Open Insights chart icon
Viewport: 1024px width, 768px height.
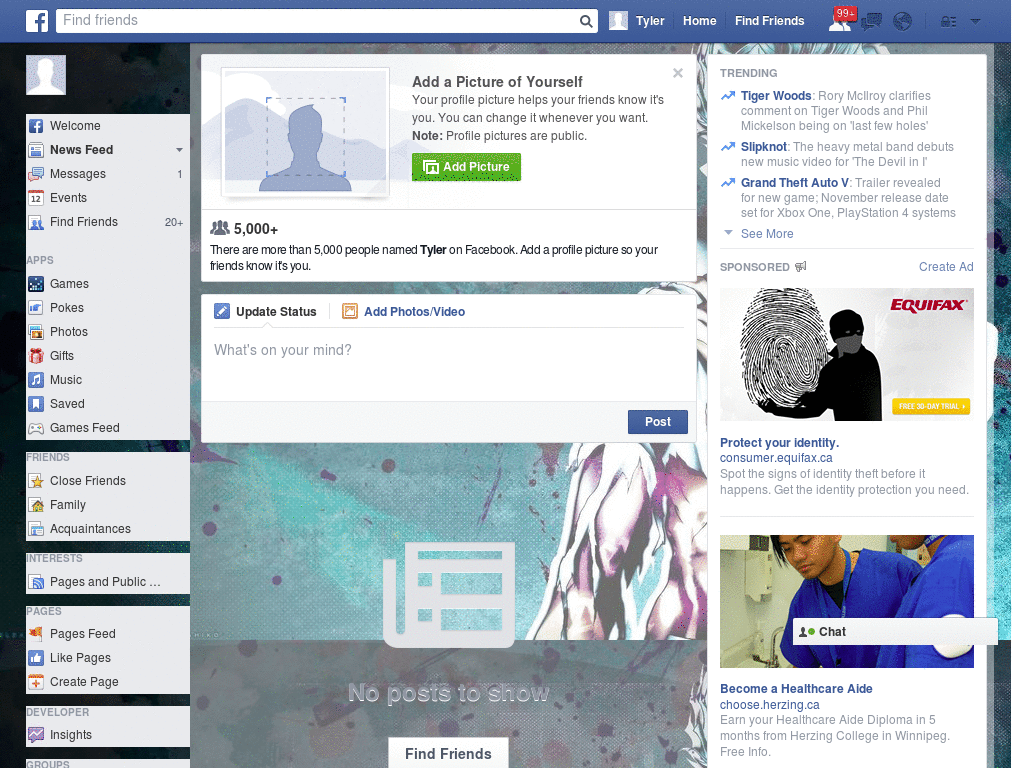36,735
